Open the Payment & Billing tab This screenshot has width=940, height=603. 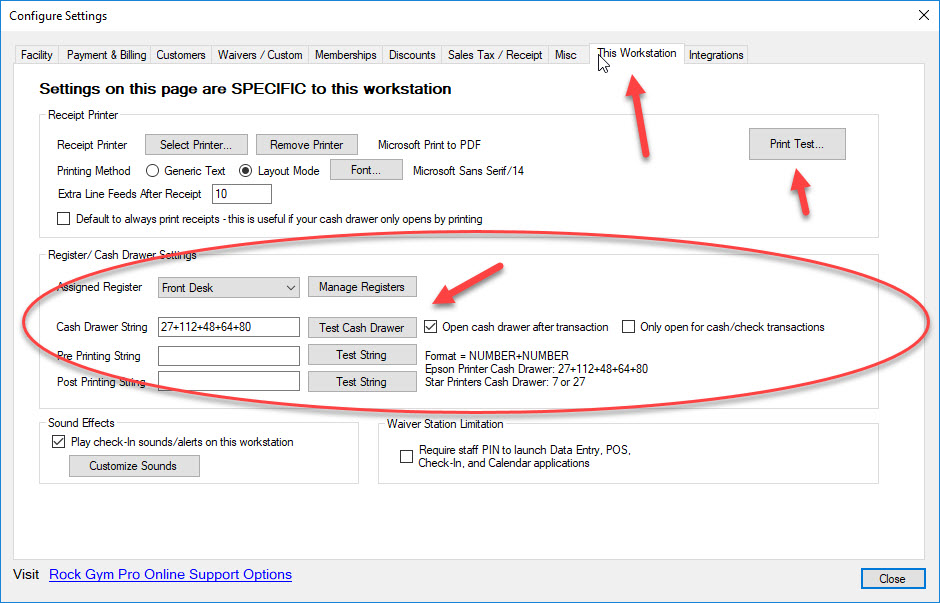106,55
